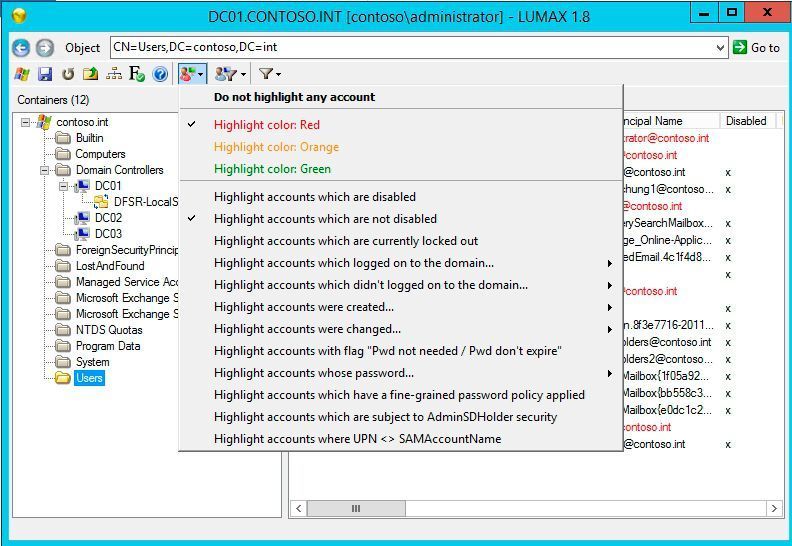Collapse the Domain Controllers tree node
Viewport: 792px width, 546px height.
[44, 170]
